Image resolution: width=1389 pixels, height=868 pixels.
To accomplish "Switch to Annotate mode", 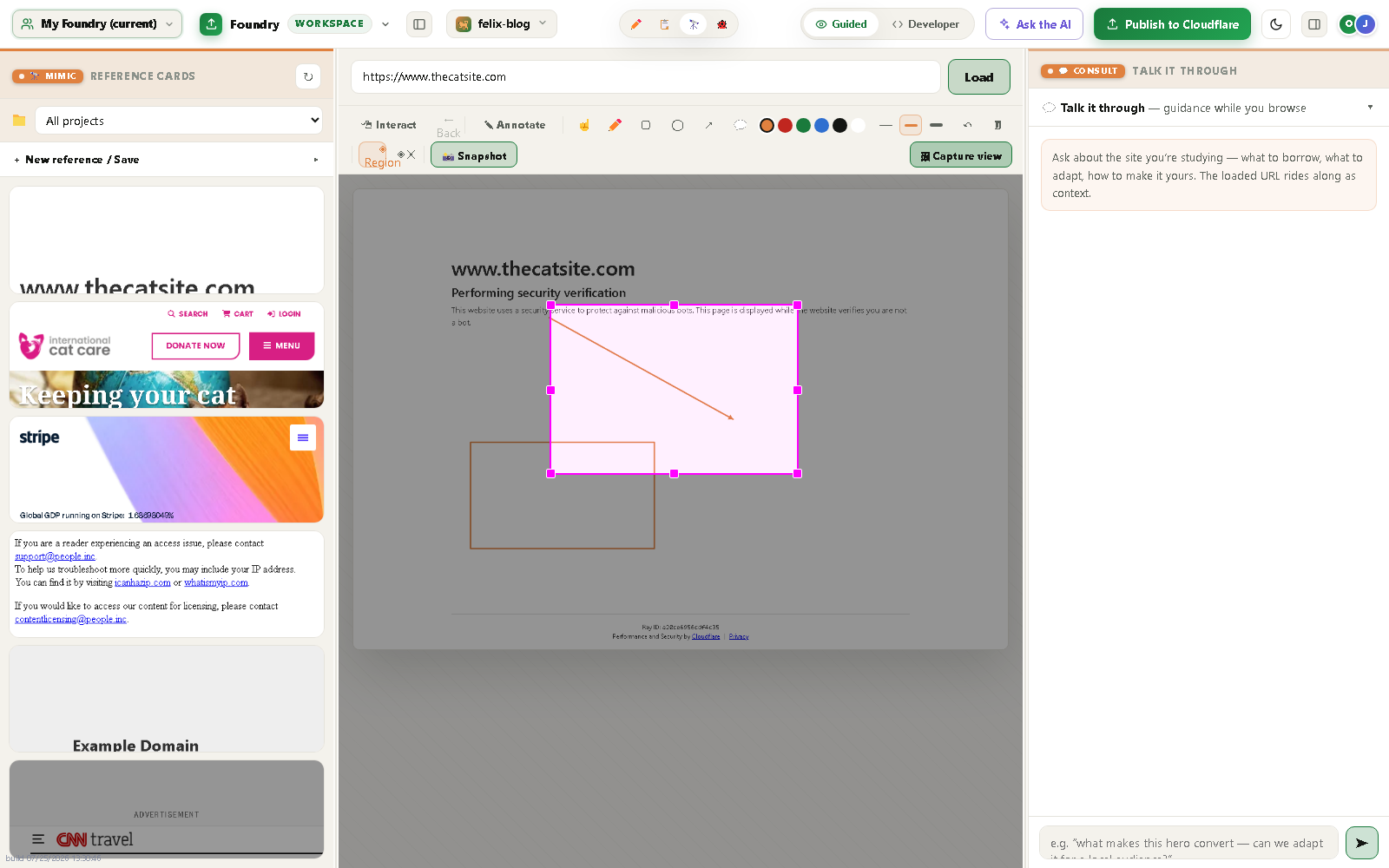I will click(x=515, y=125).
